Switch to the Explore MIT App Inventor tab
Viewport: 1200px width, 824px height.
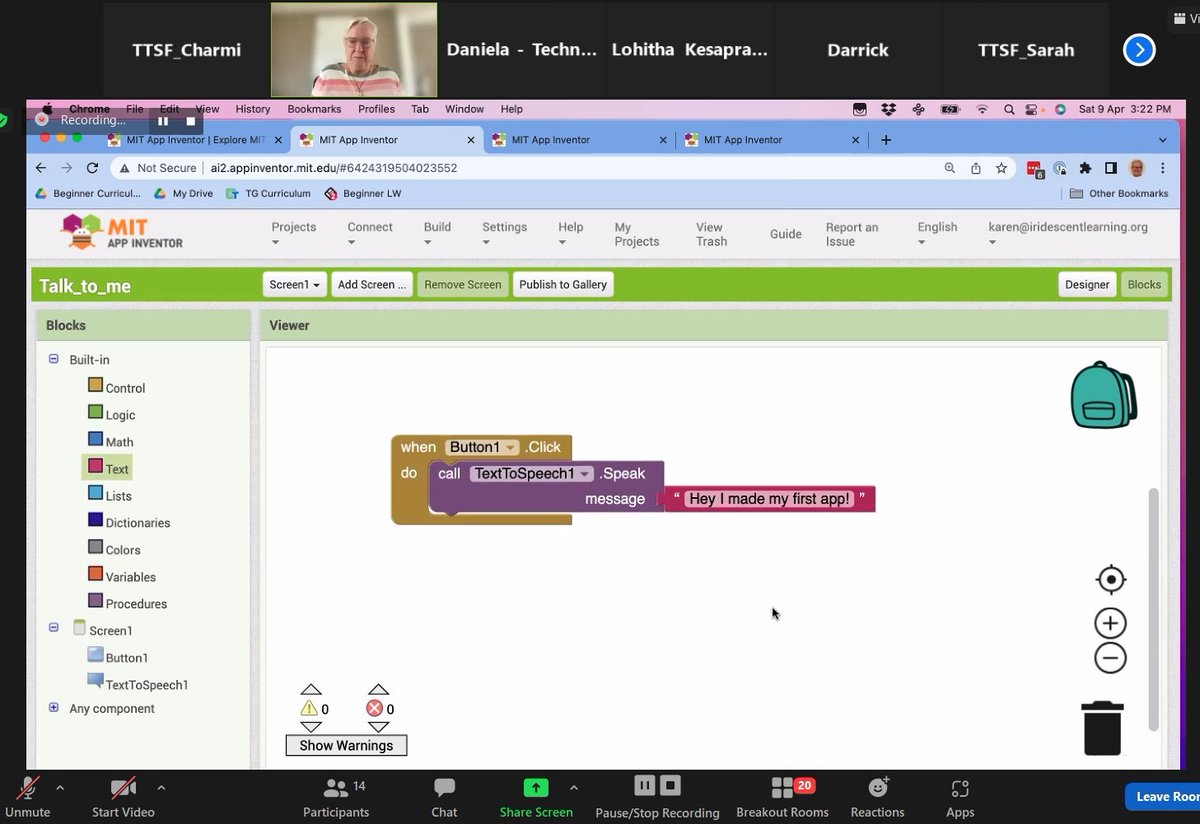coord(196,140)
